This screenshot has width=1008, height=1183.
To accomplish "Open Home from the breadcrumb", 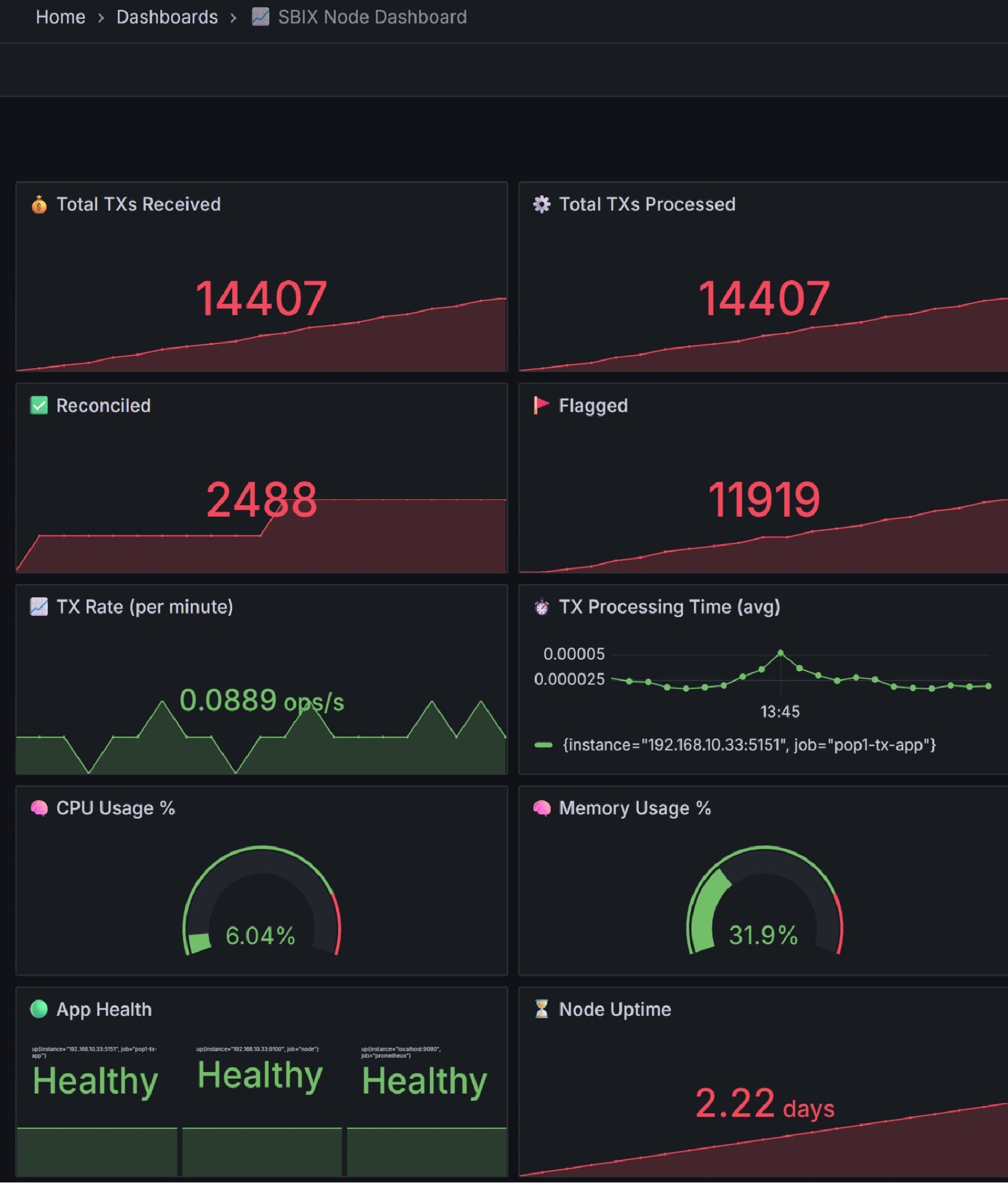I will (60, 17).
